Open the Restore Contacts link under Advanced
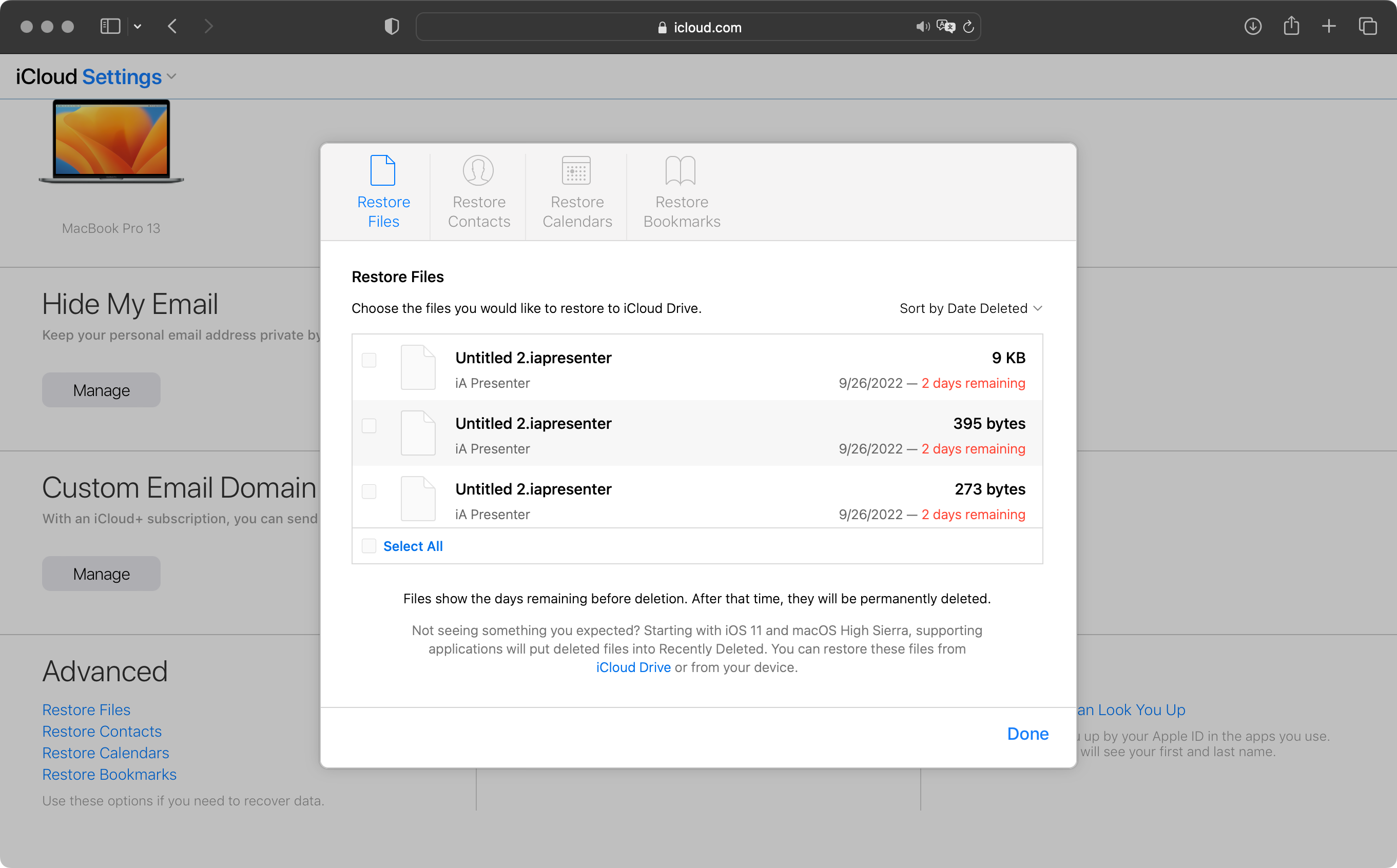Viewport: 1397px width, 868px height. click(x=102, y=732)
